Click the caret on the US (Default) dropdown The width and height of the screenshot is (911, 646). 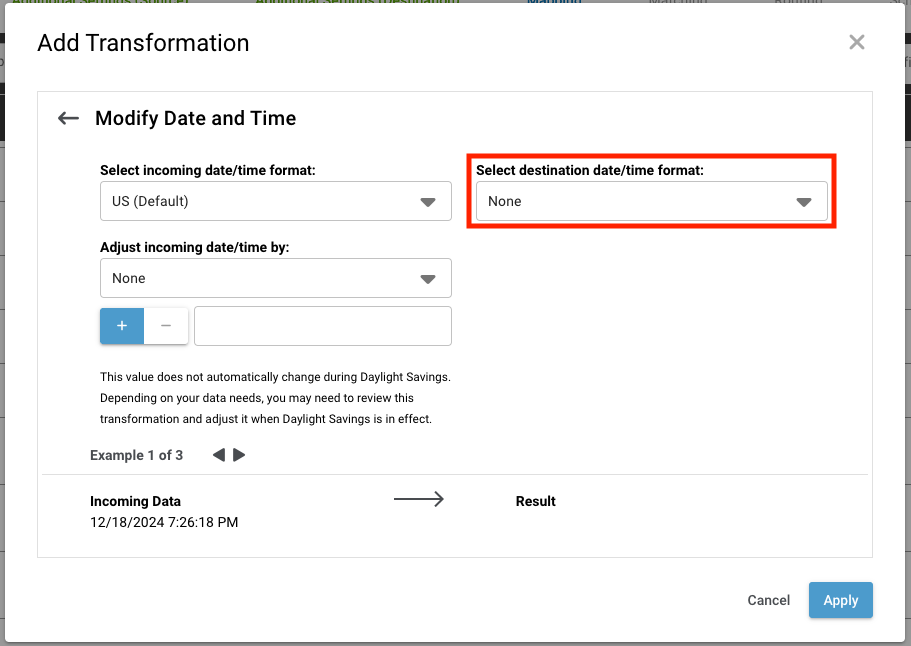point(429,201)
